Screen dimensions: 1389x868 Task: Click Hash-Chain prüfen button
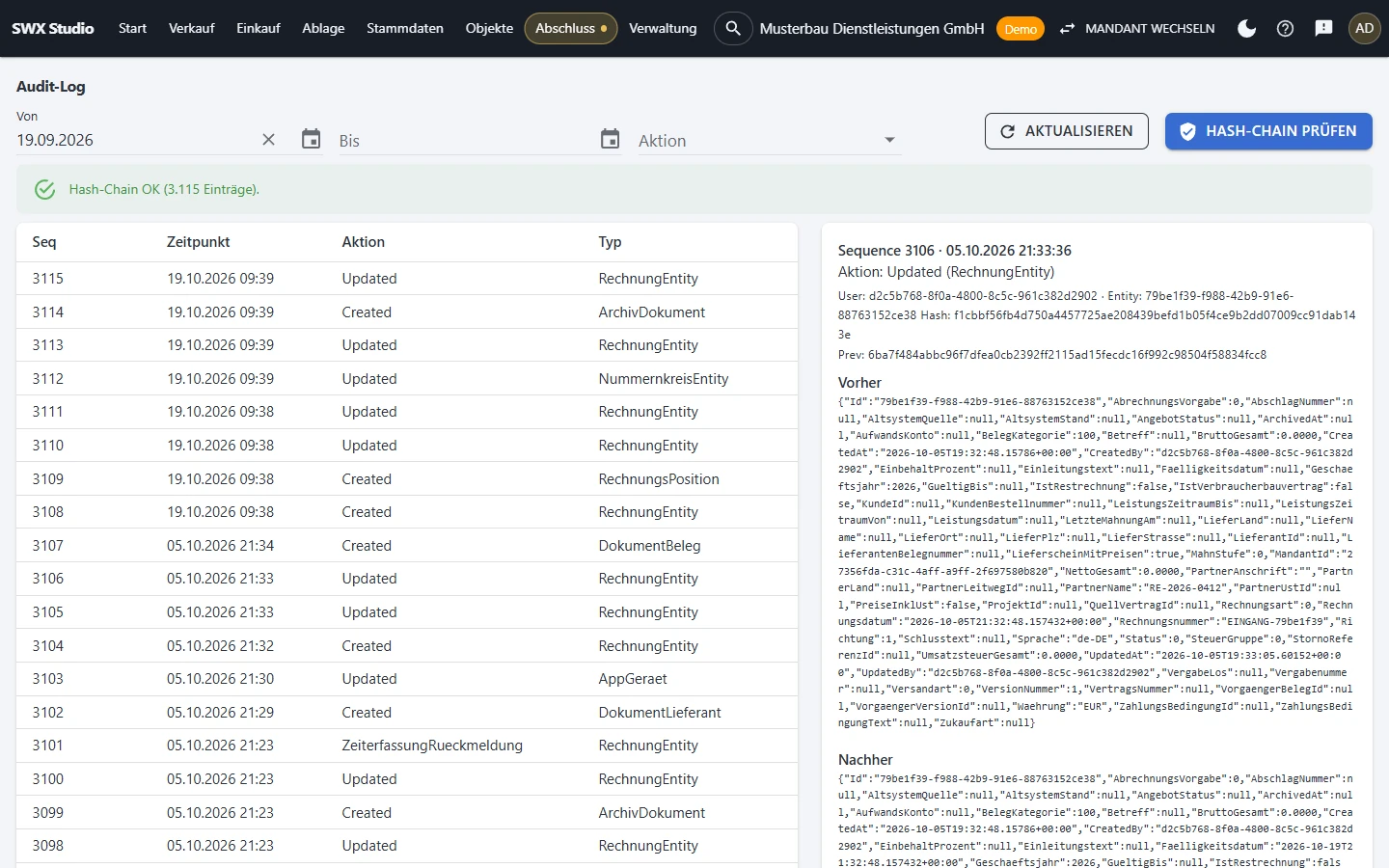tap(1268, 131)
